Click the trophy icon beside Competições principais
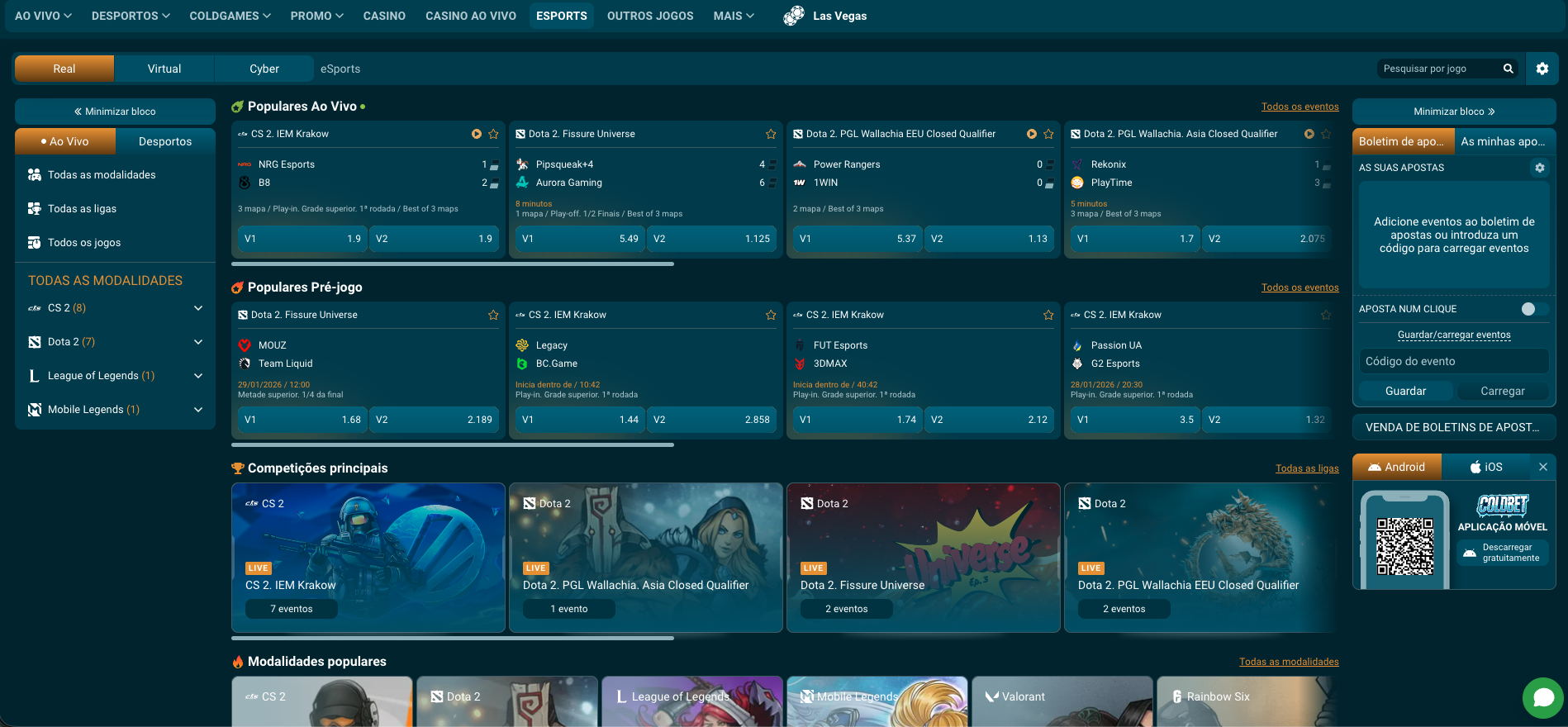The image size is (1568, 727). click(x=238, y=468)
